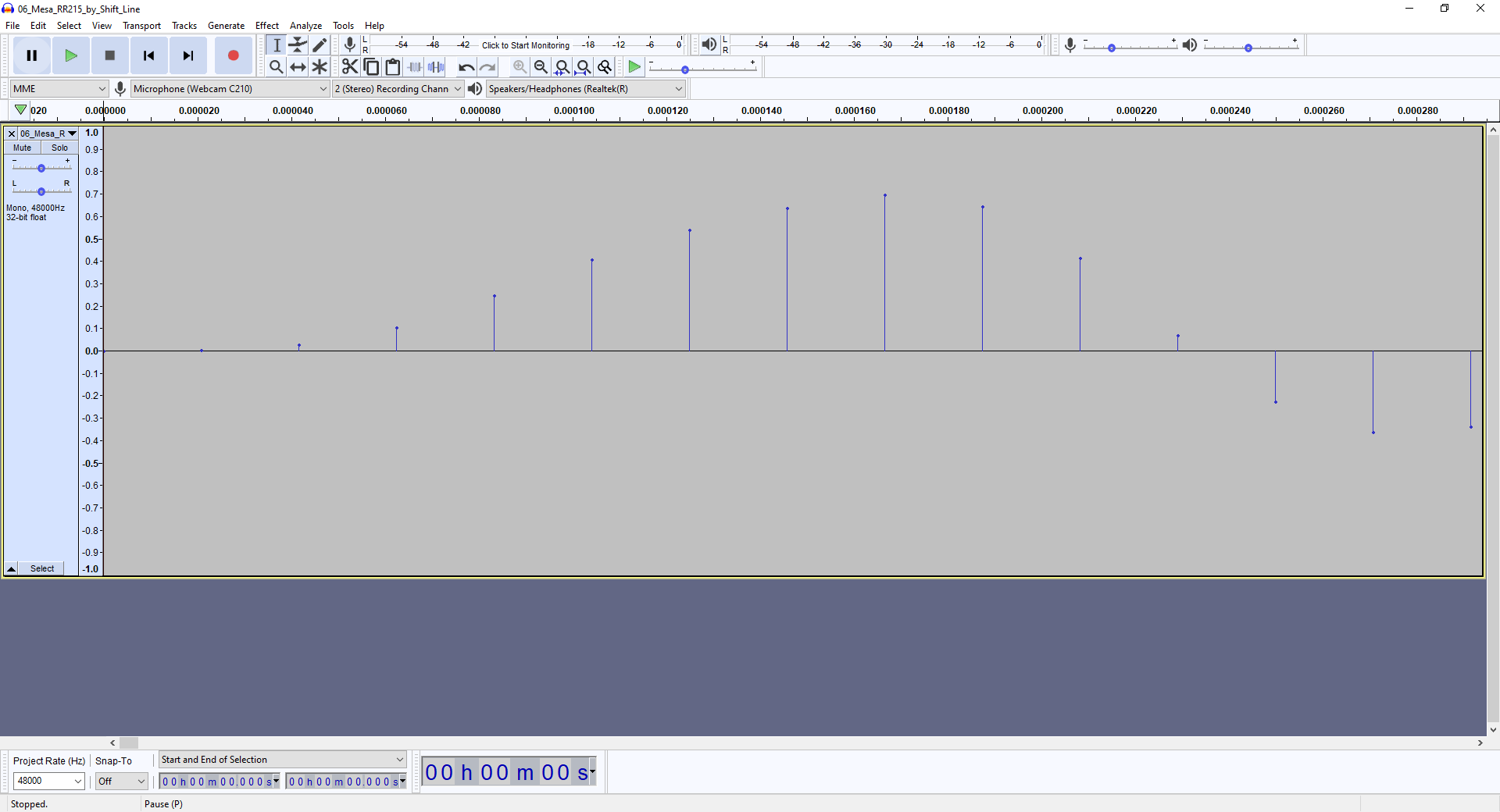Toggle Solo on the 06_Mesa track
Image resolution: width=1500 pixels, height=812 pixels.
[x=59, y=148]
